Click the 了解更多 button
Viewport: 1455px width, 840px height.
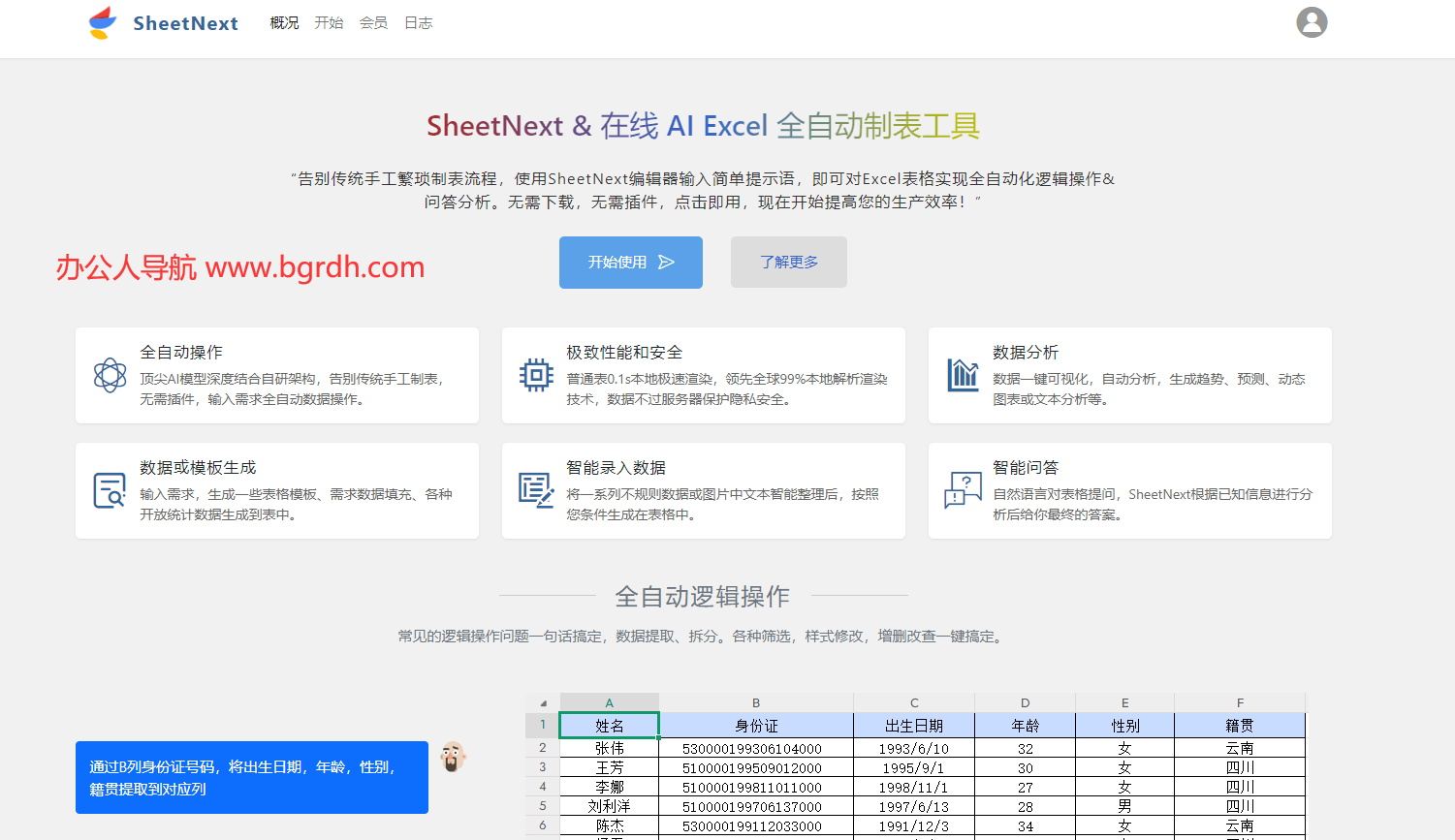pos(788,262)
